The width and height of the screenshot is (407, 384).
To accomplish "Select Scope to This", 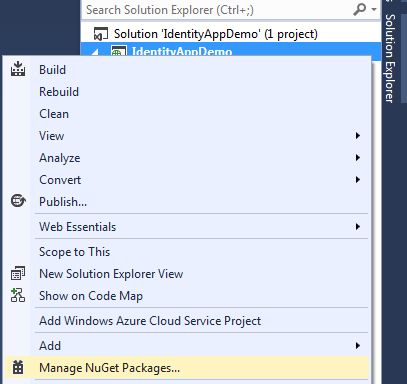I will pos(187,252).
